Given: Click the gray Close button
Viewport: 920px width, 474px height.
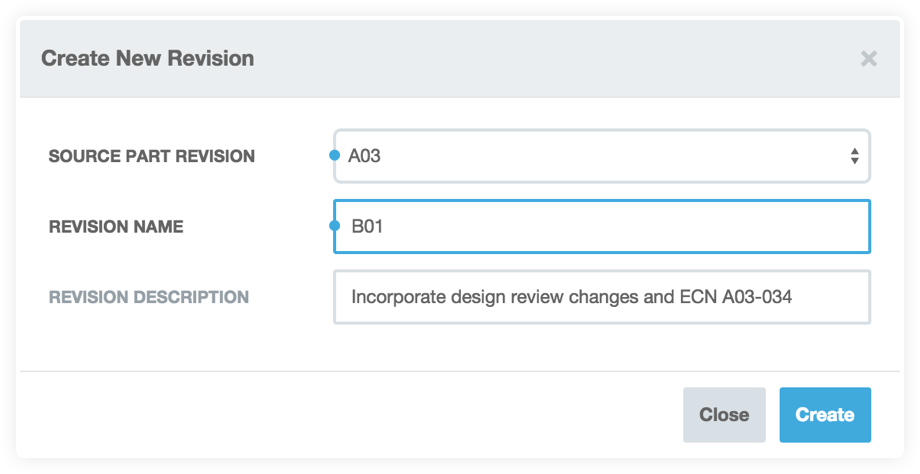Looking at the screenshot, I should tap(724, 415).
